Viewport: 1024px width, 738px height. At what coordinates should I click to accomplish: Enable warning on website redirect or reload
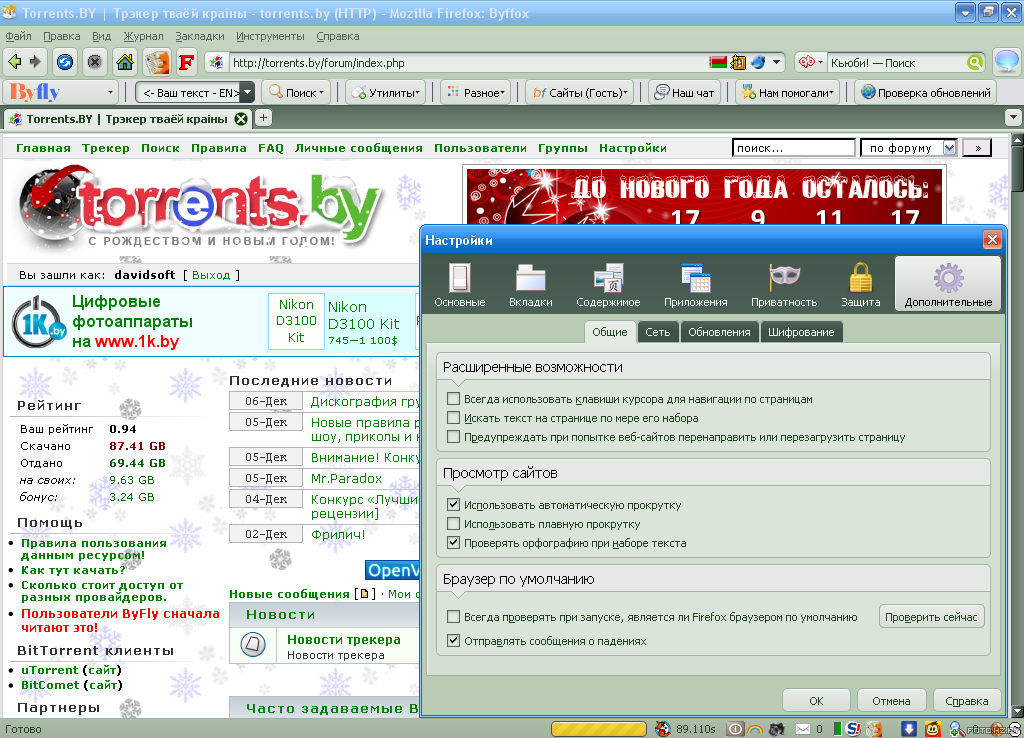point(453,436)
